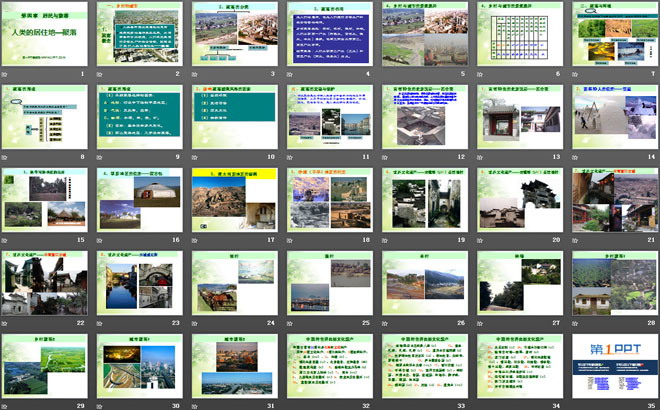Open slide 2 with the blue text box
660x410 pixels.
[x=141, y=35]
